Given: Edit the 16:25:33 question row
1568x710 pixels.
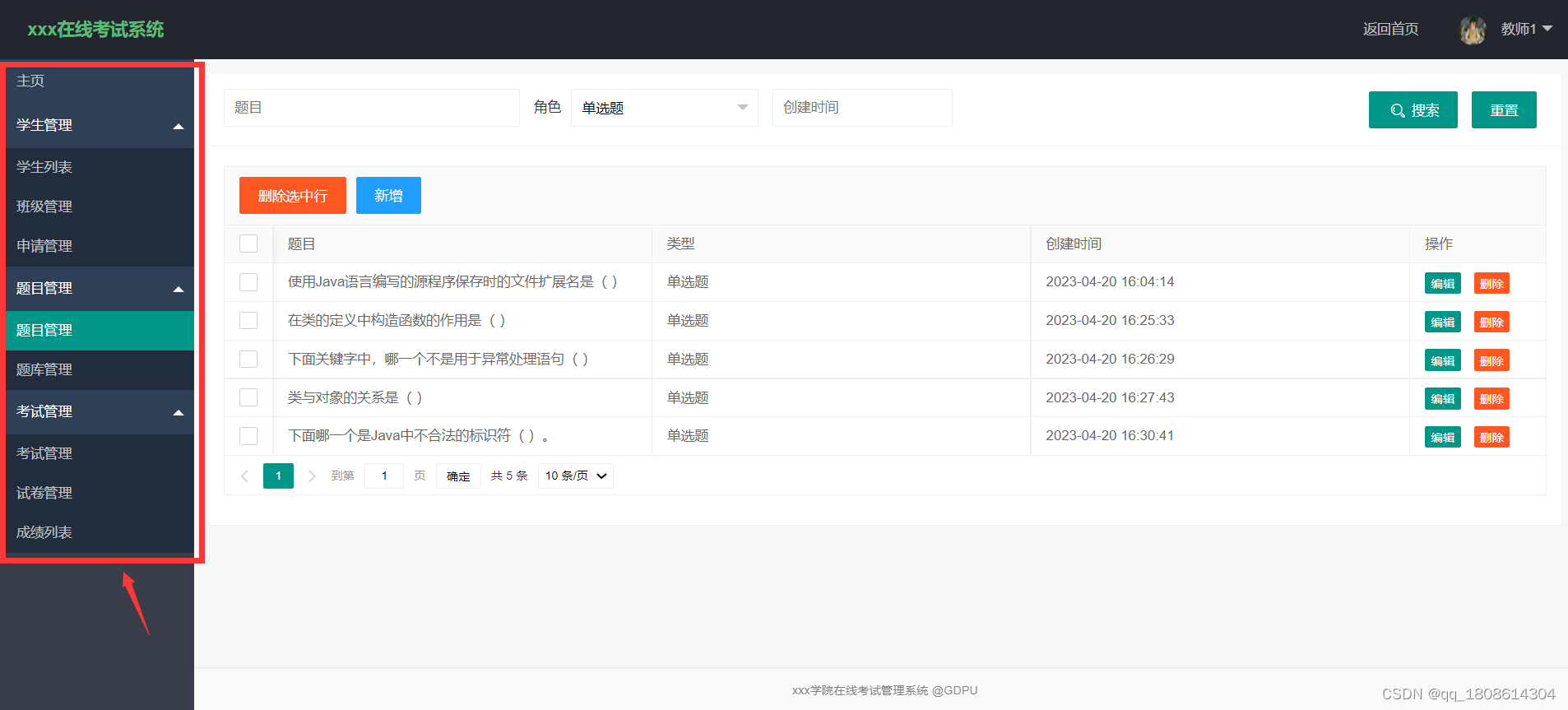Looking at the screenshot, I should (x=1443, y=323).
